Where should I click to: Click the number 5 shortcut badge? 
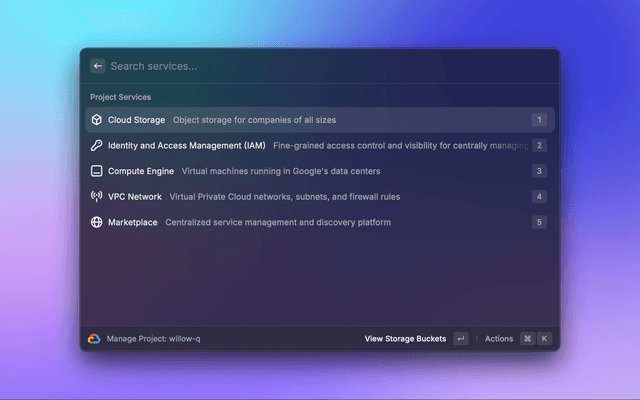pos(539,222)
